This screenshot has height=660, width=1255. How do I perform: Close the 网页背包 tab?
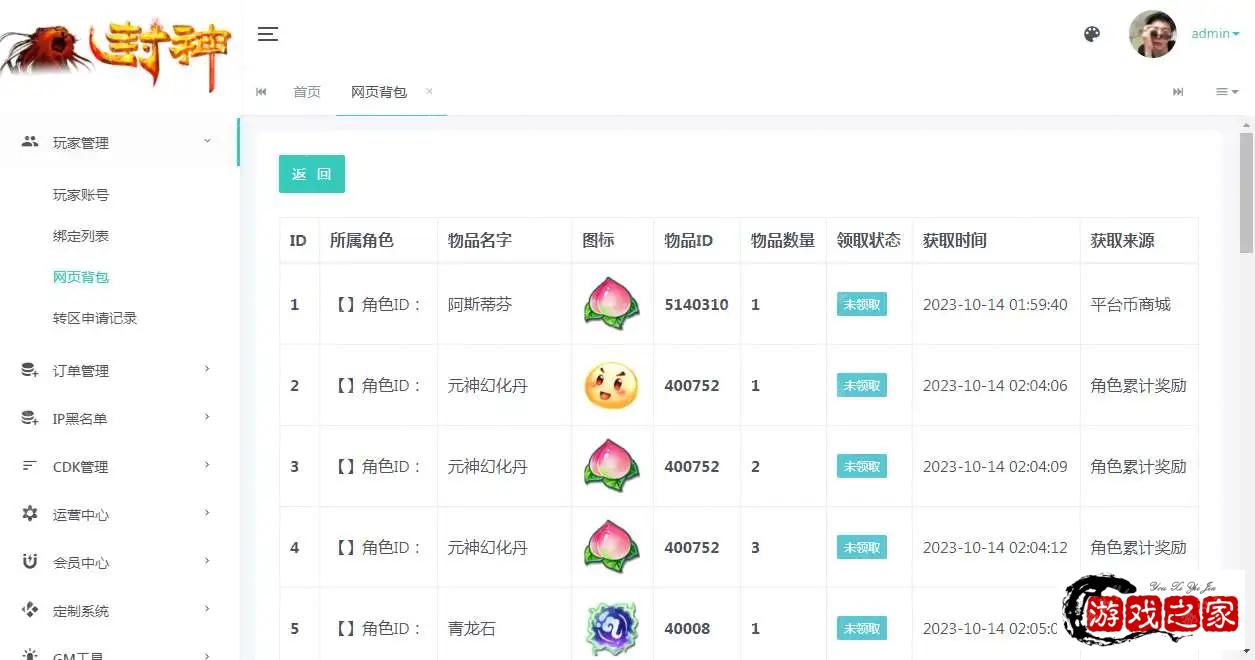click(429, 91)
